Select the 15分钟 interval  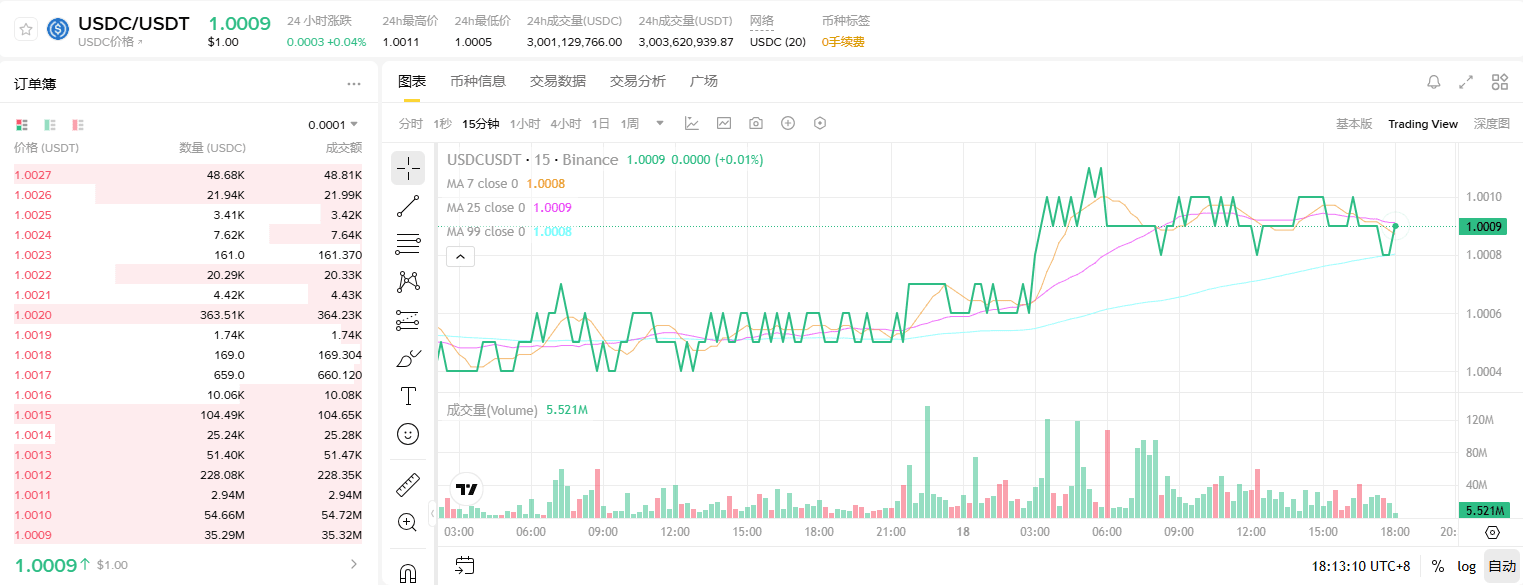click(x=481, y=124)
